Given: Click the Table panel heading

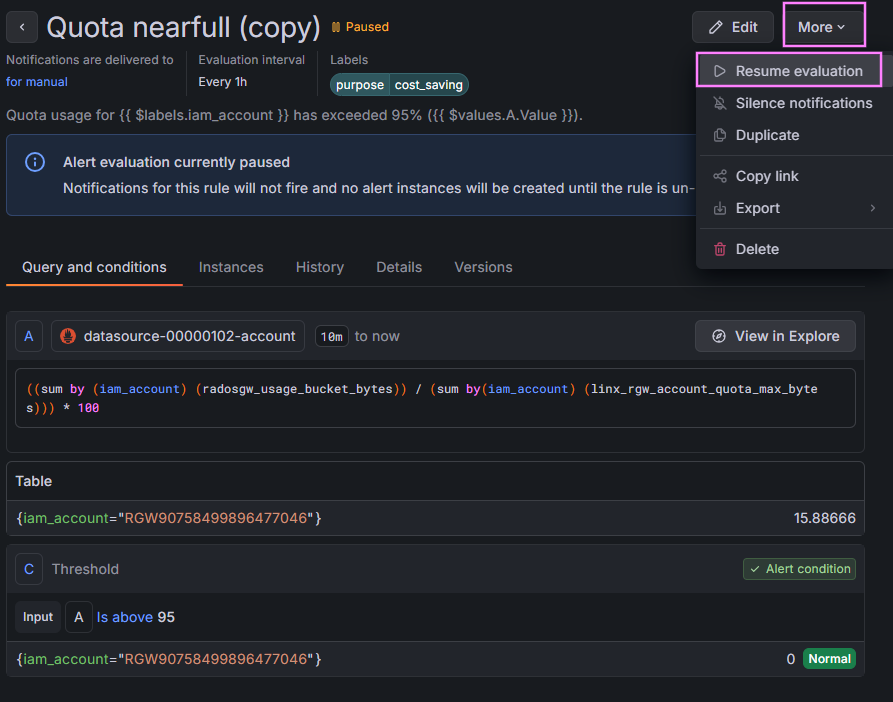Looking at the screenshot, I should (34, 481).
